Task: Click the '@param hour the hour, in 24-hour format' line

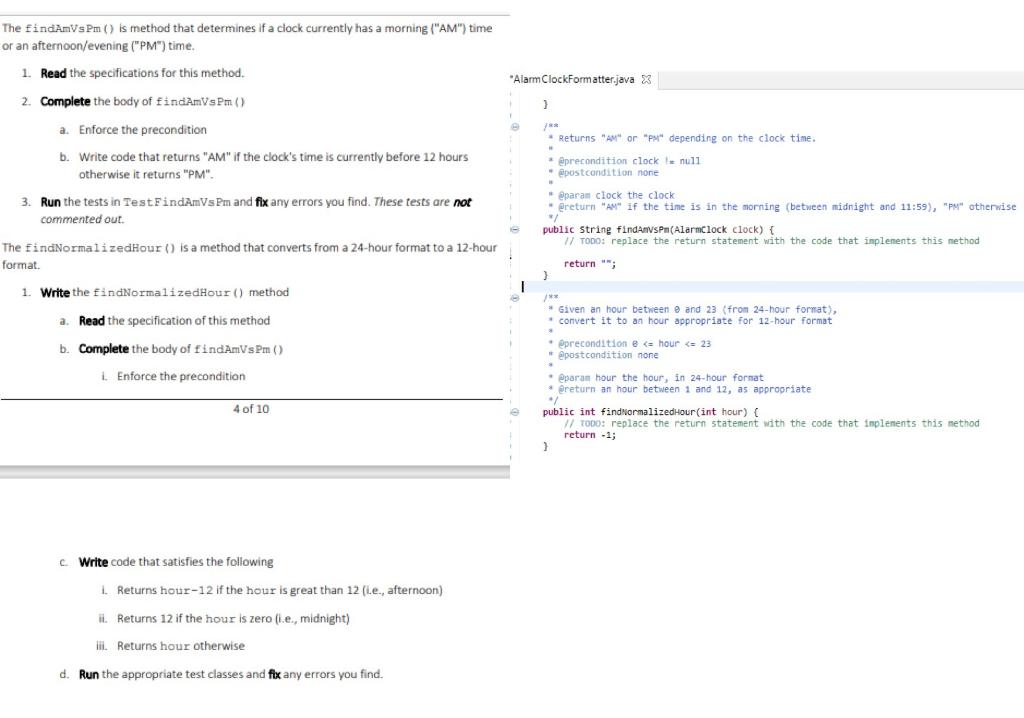Action: click(x=656, y=378)
